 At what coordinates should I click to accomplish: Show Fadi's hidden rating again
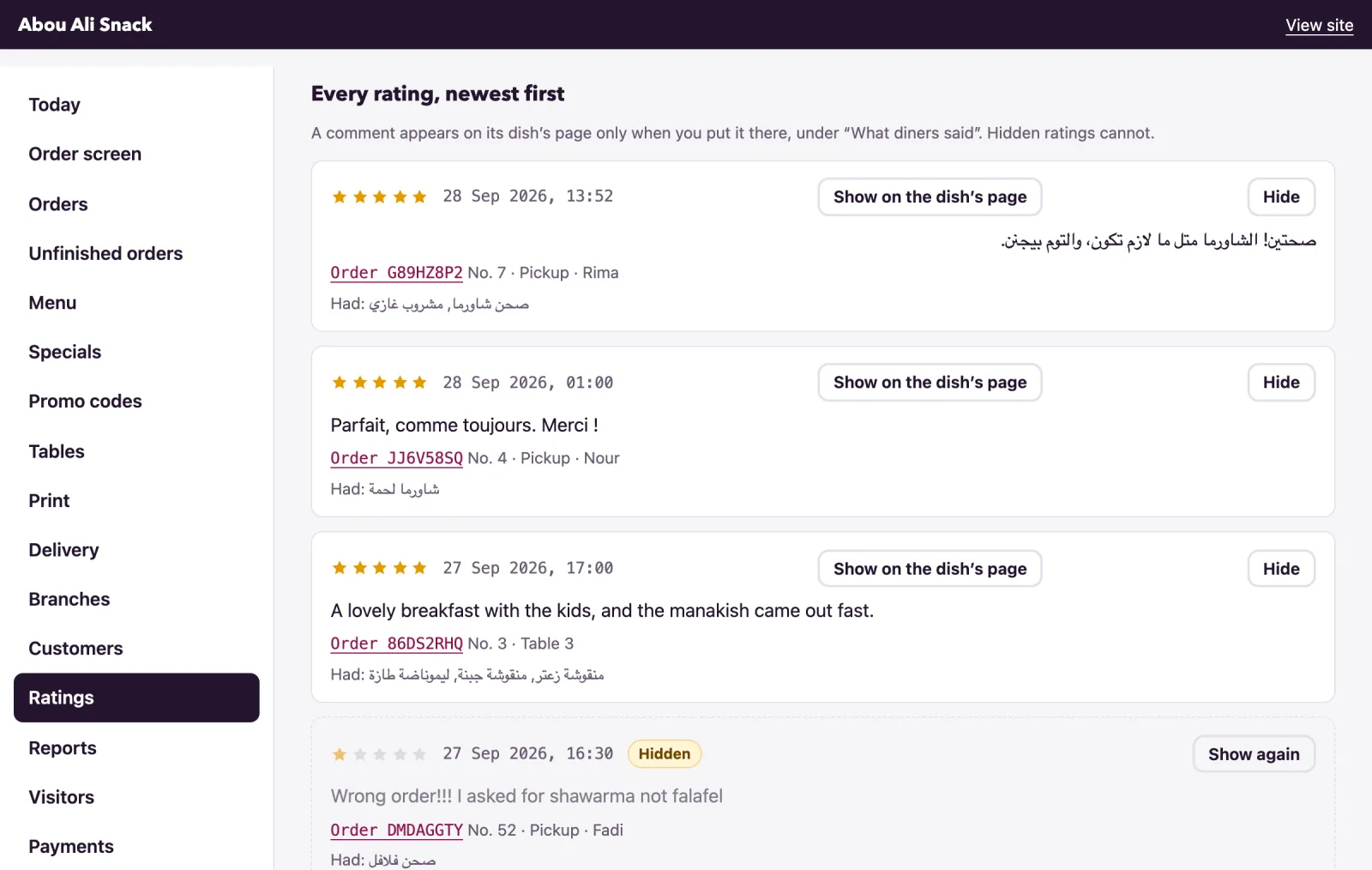click(x=1254, y=754)
